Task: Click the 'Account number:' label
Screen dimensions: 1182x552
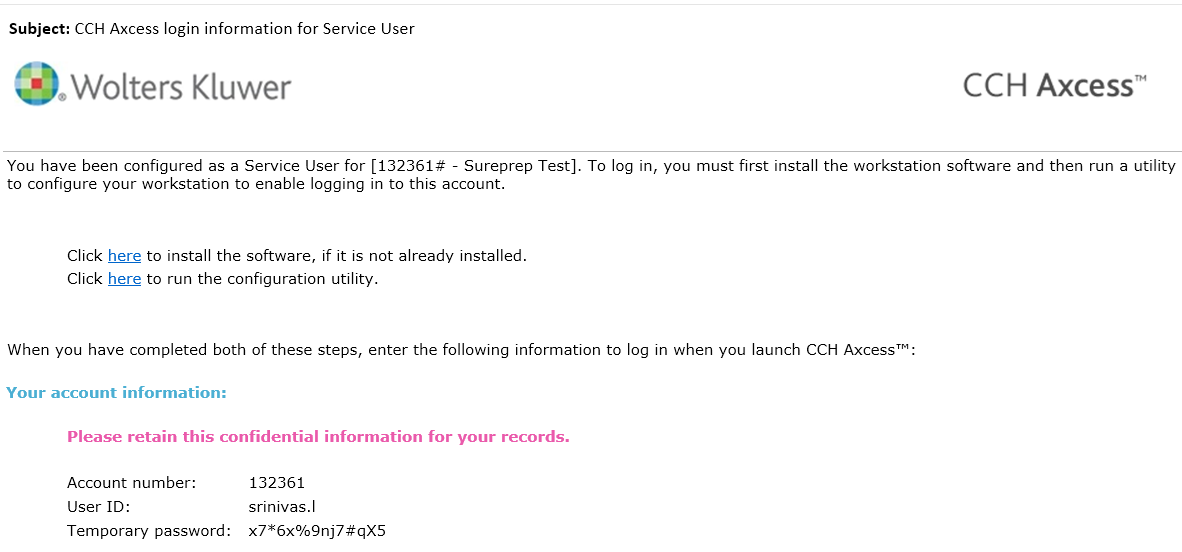Action: click(131, 483)
